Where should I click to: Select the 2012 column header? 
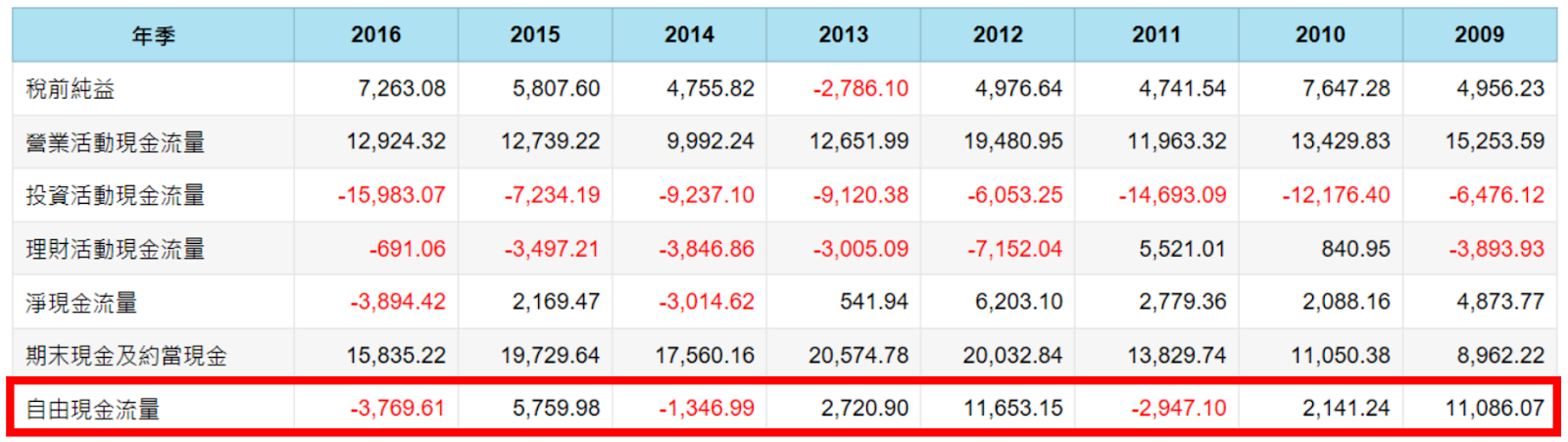point(998,35)
